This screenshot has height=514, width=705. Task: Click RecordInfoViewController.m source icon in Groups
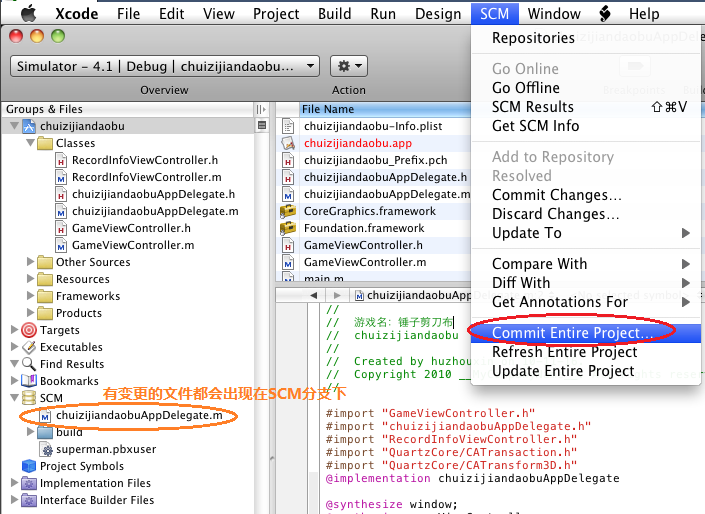pyautogui.click(x=61, y=178)
